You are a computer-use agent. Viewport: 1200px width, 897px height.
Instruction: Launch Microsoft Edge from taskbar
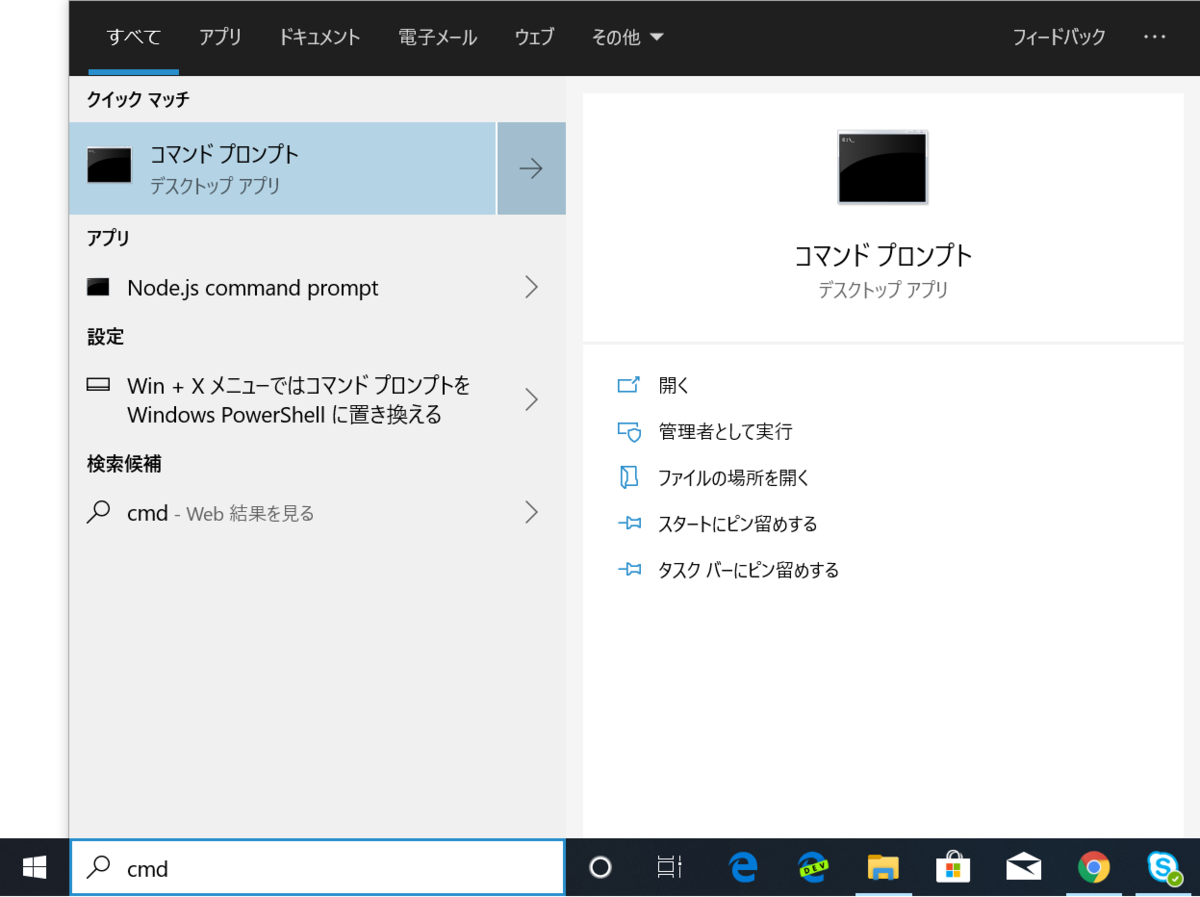[743, 867]
